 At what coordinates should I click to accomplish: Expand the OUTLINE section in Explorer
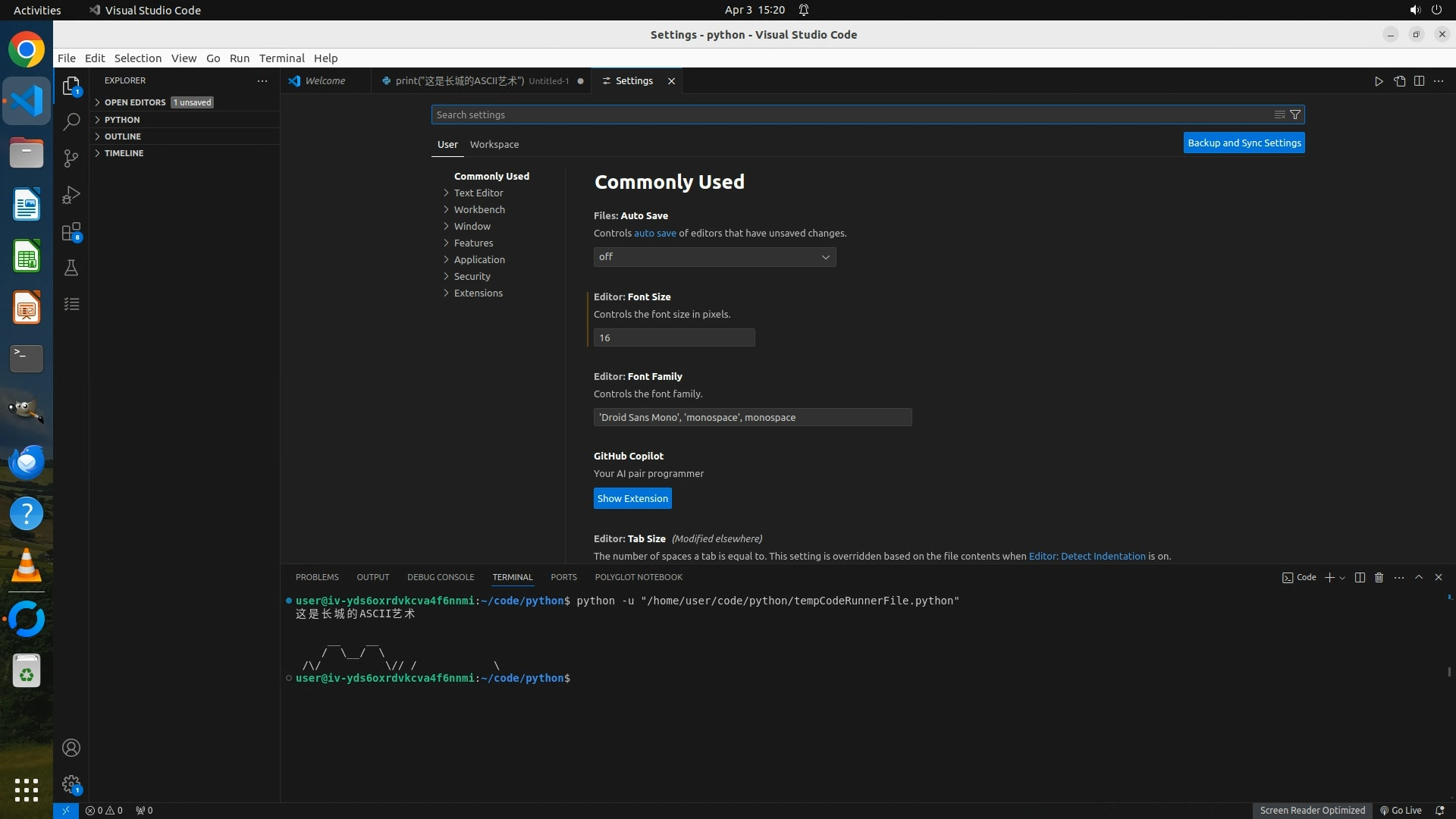[x=123, y=136]
